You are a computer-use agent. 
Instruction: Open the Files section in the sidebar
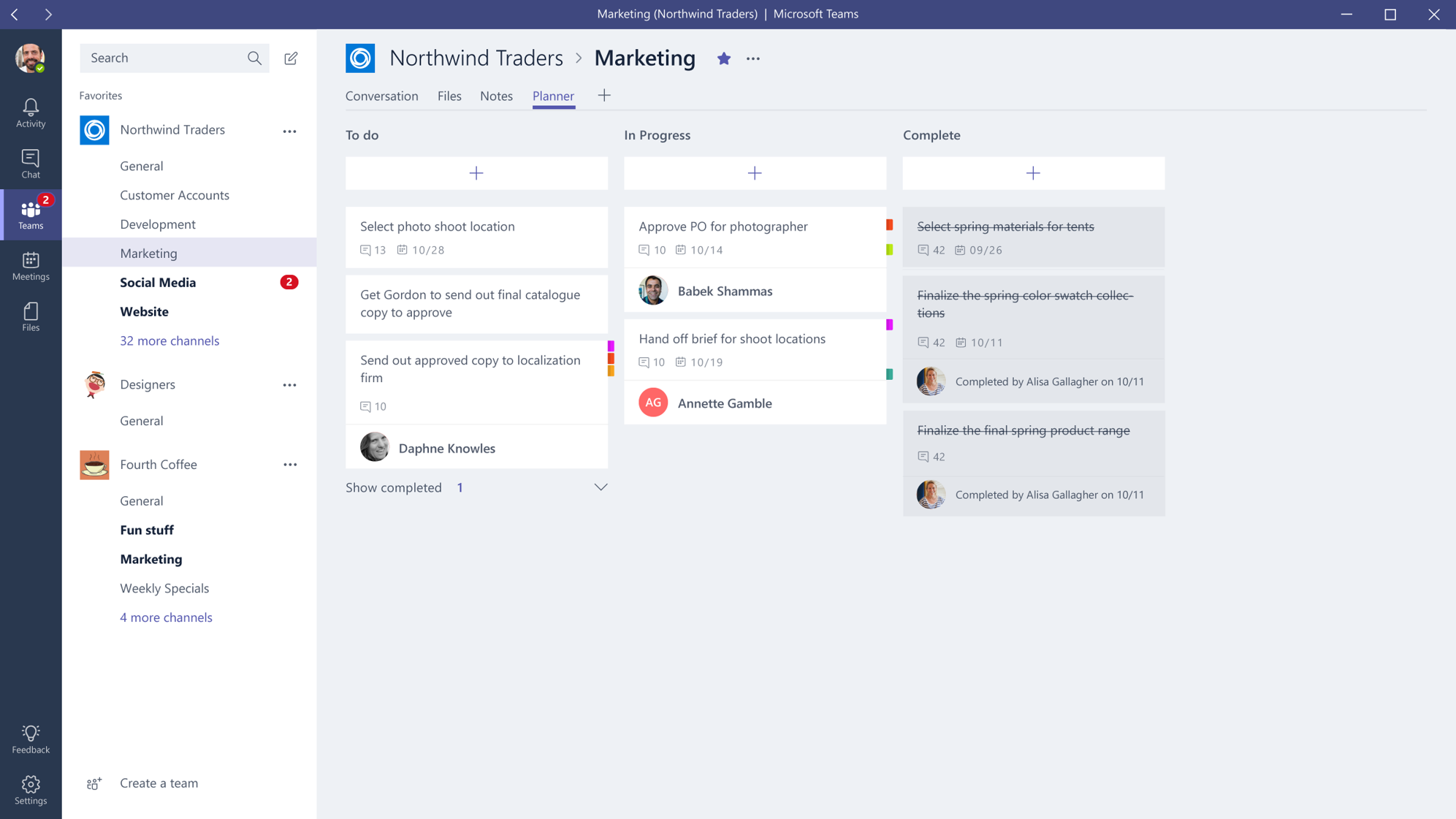coord(30,315)
